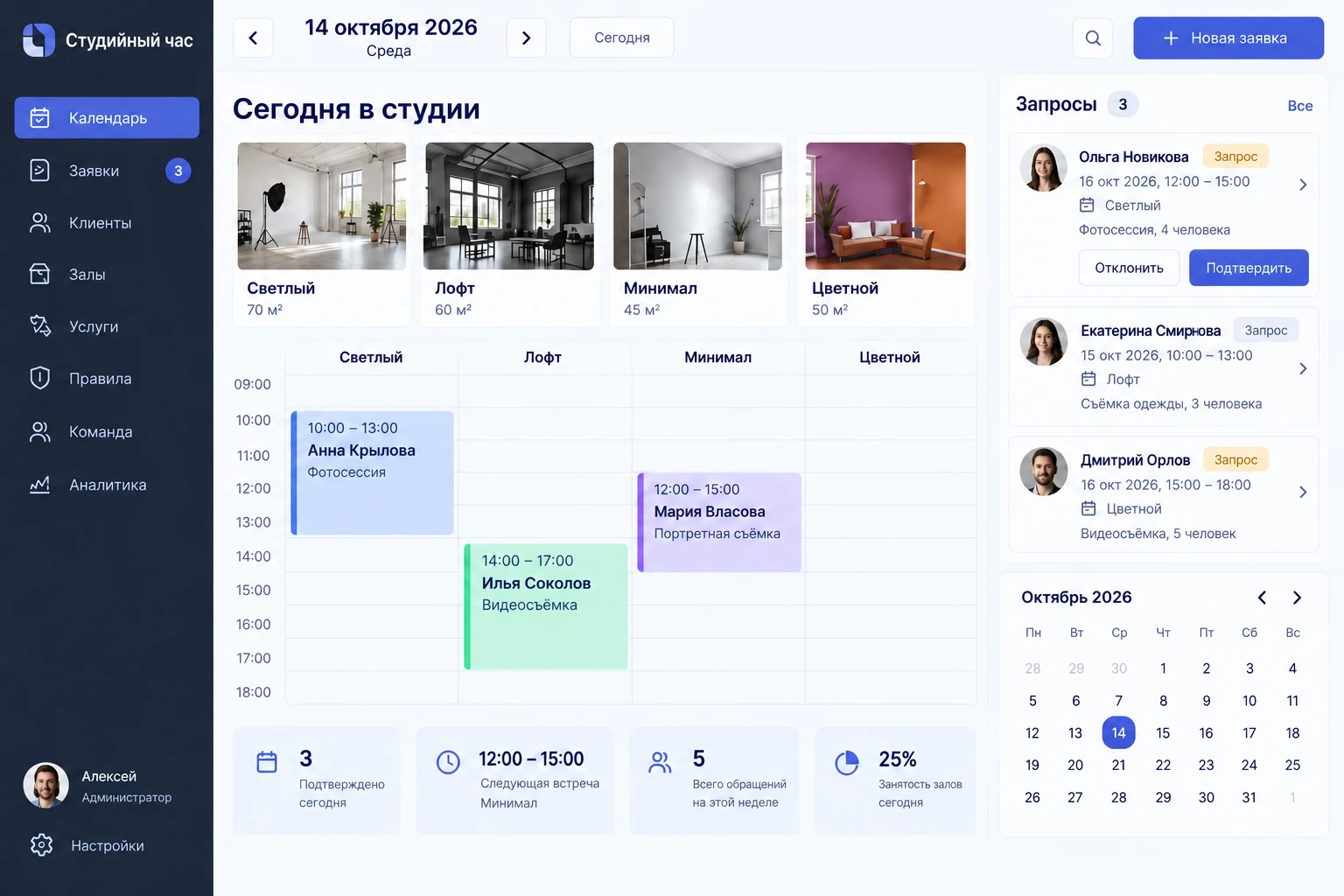Go to the Клиенты section
The height and width of the screenshot is (896, 1344).
point(107,222)
